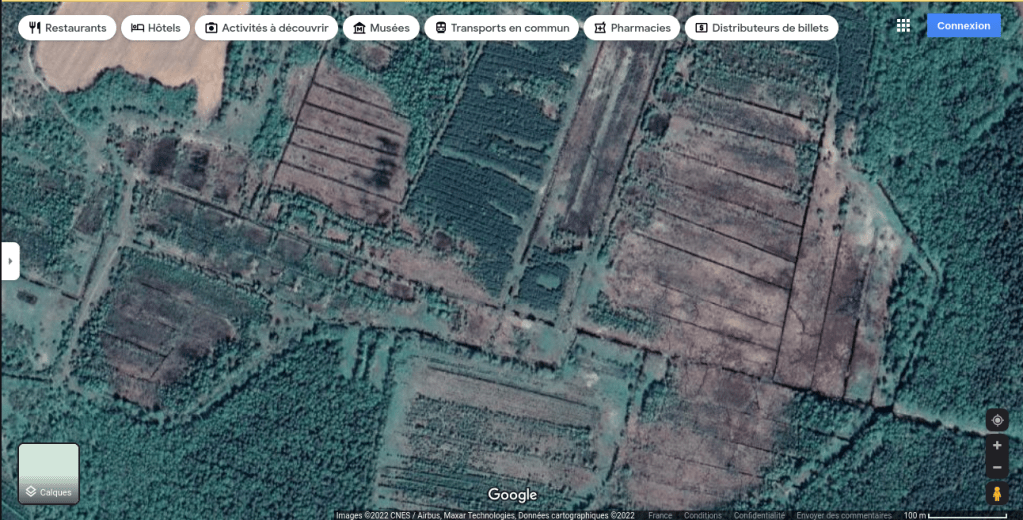This screenshot has height=520, width=1023.
Task: Find Pharmacies nearby
Action: point(631,28)
